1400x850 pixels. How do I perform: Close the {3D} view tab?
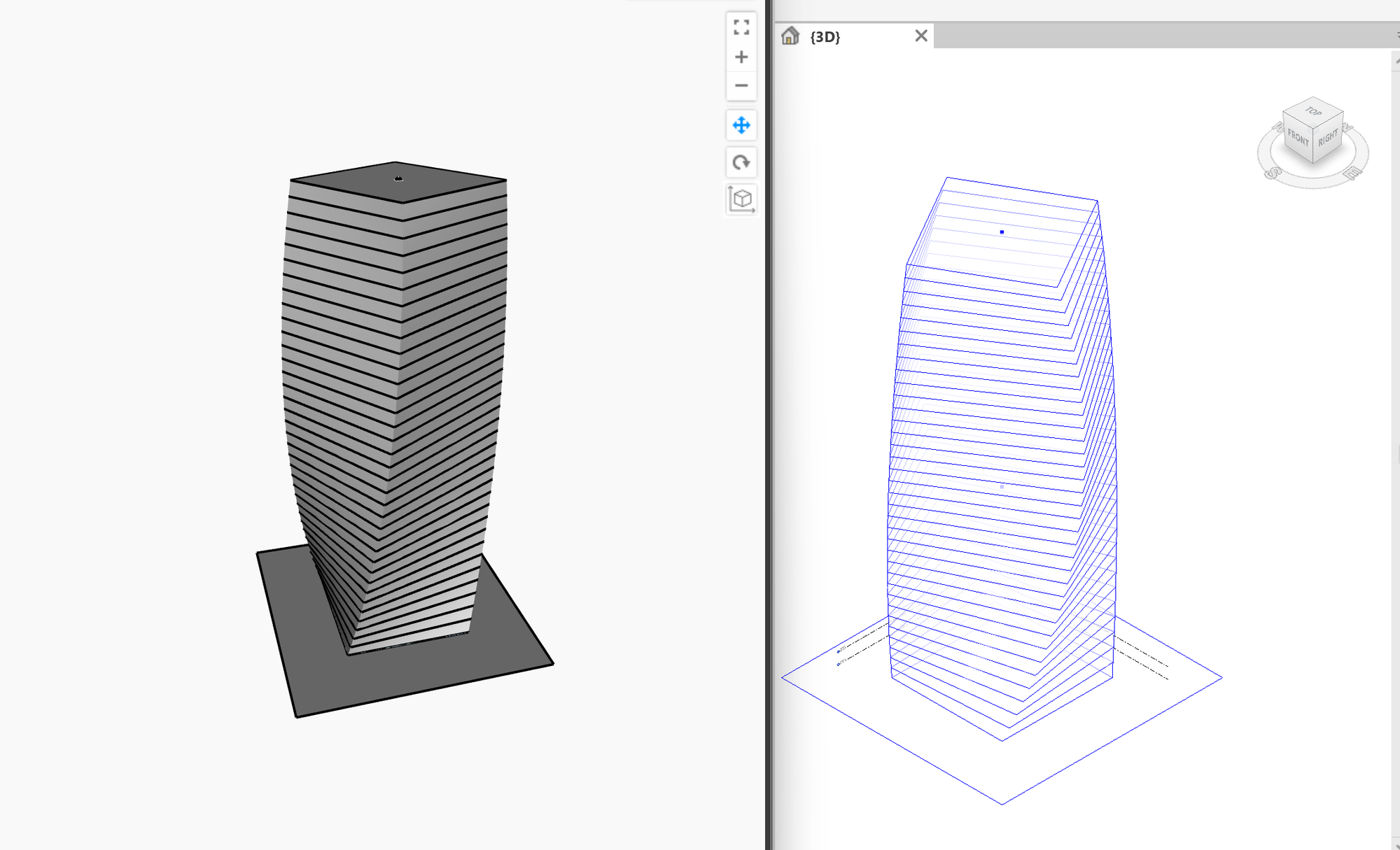921,36
